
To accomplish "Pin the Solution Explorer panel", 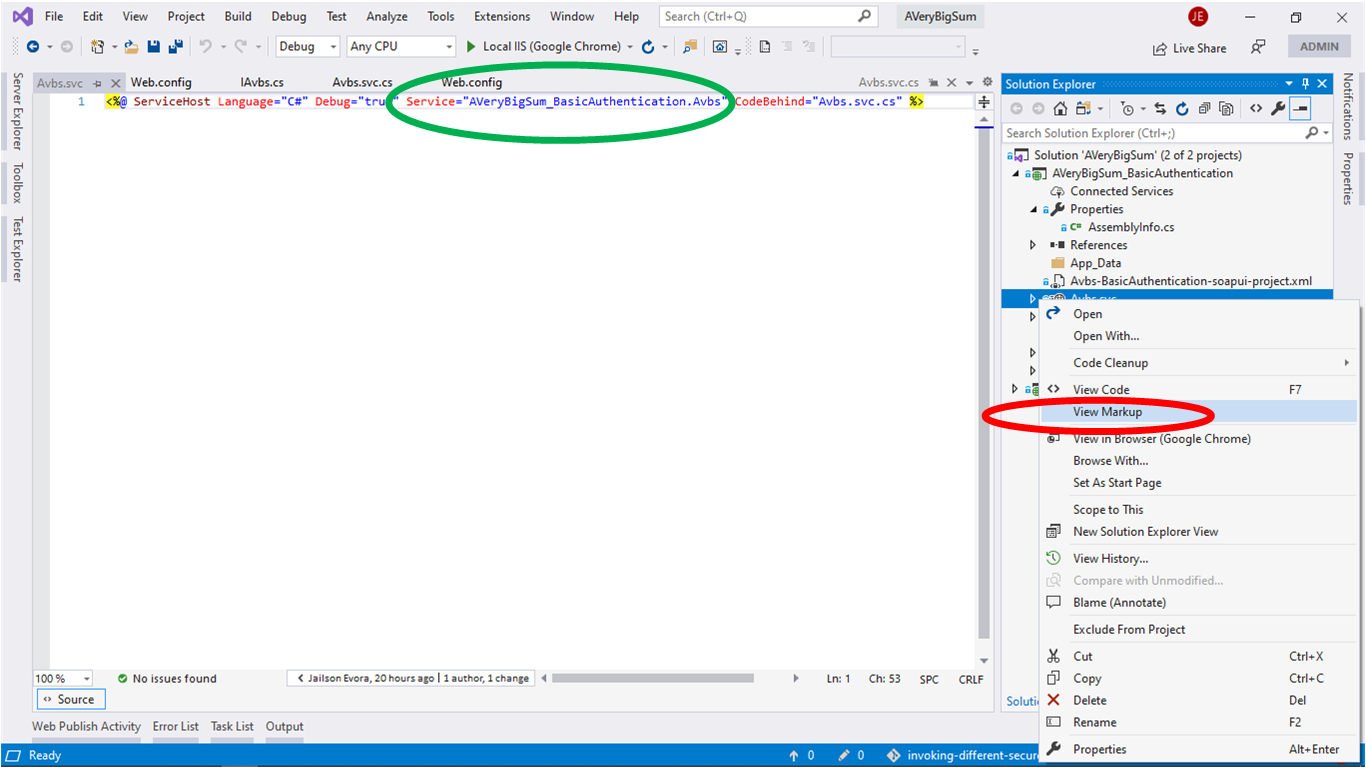I will 1305,84.
